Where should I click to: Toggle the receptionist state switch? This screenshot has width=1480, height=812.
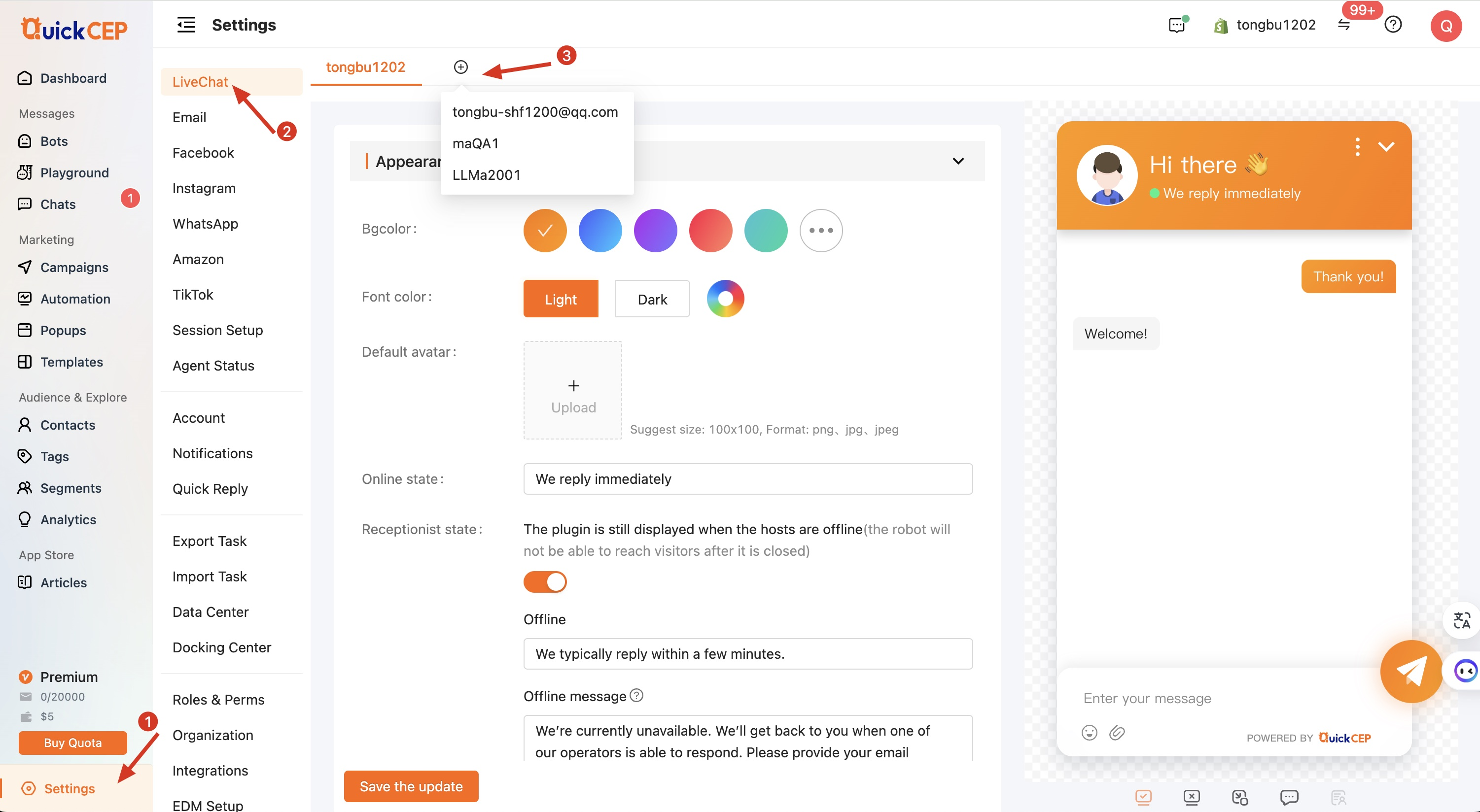(545, 582)
